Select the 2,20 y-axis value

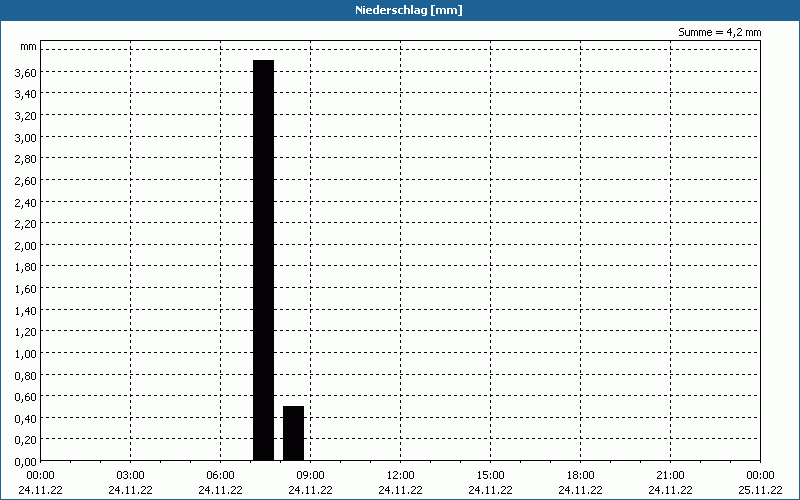coord(26,224)
